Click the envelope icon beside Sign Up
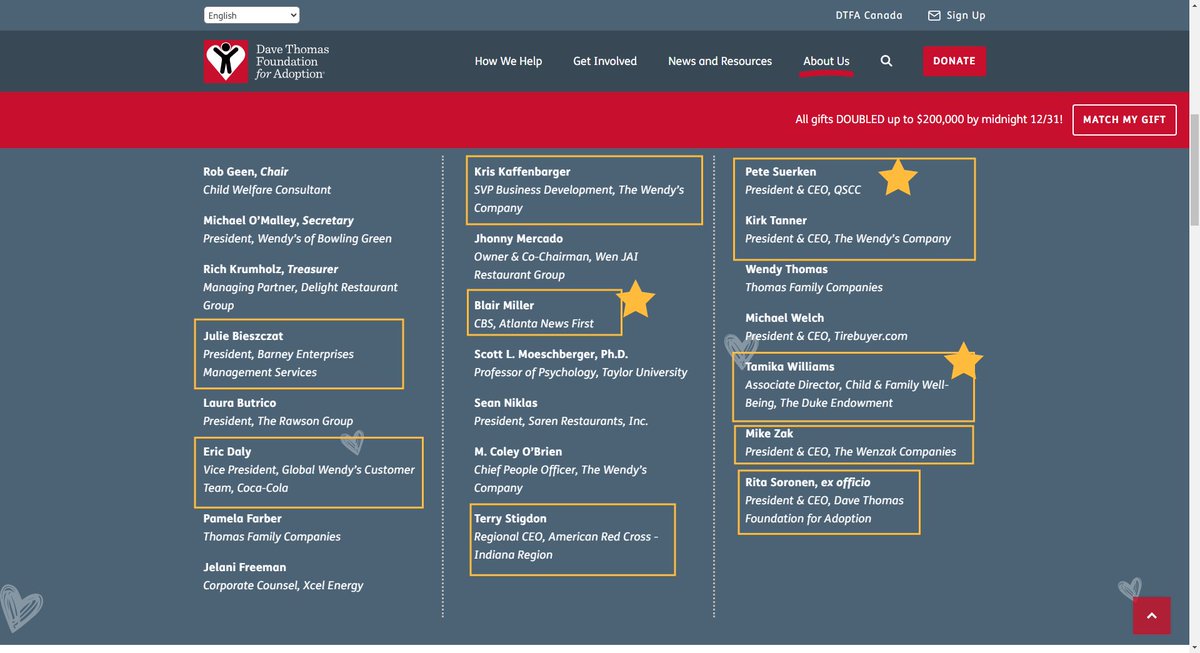 point(934,16)
